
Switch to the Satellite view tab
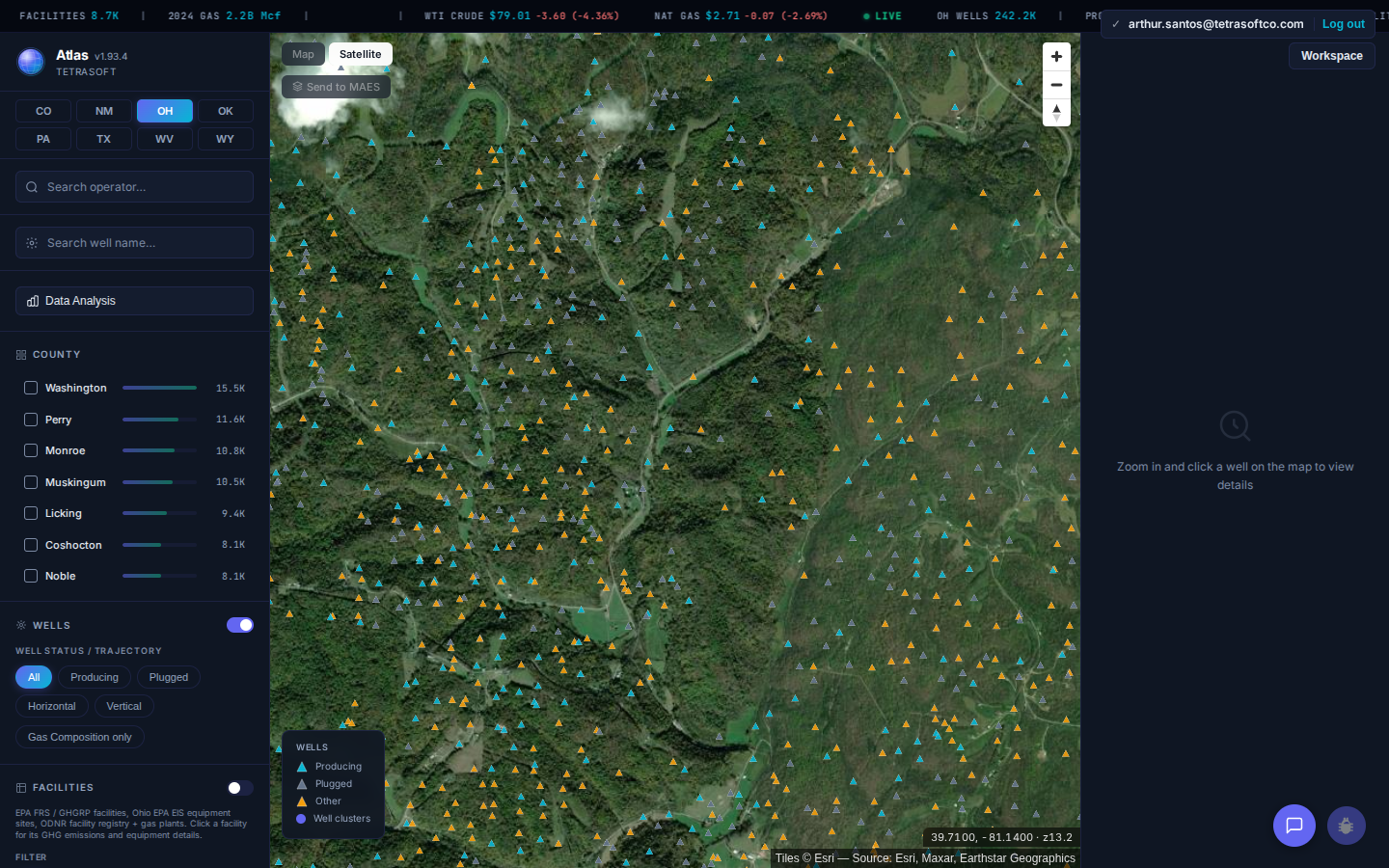pos(360,54)
